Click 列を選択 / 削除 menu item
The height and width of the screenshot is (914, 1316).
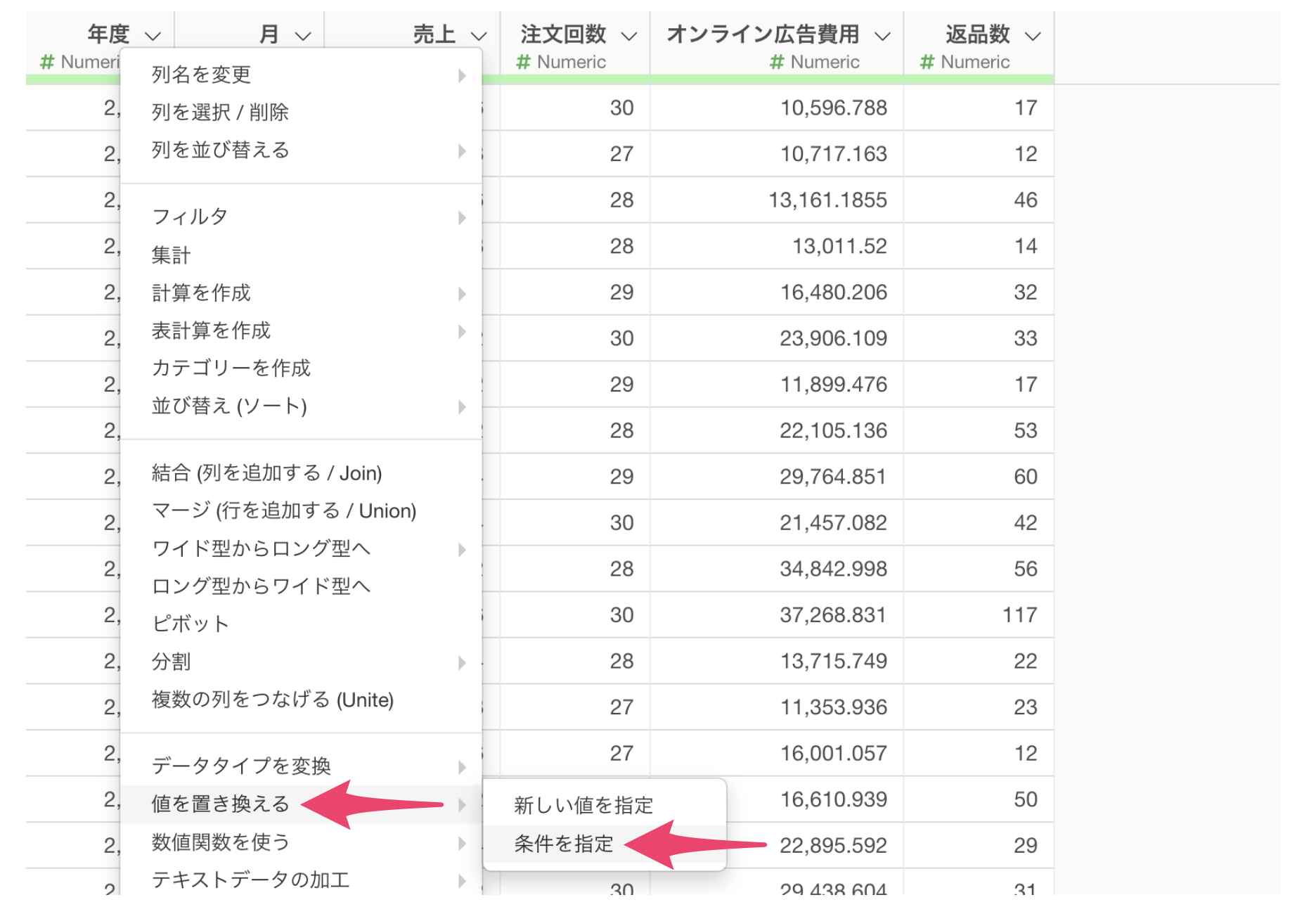click(x=220, y=112)
